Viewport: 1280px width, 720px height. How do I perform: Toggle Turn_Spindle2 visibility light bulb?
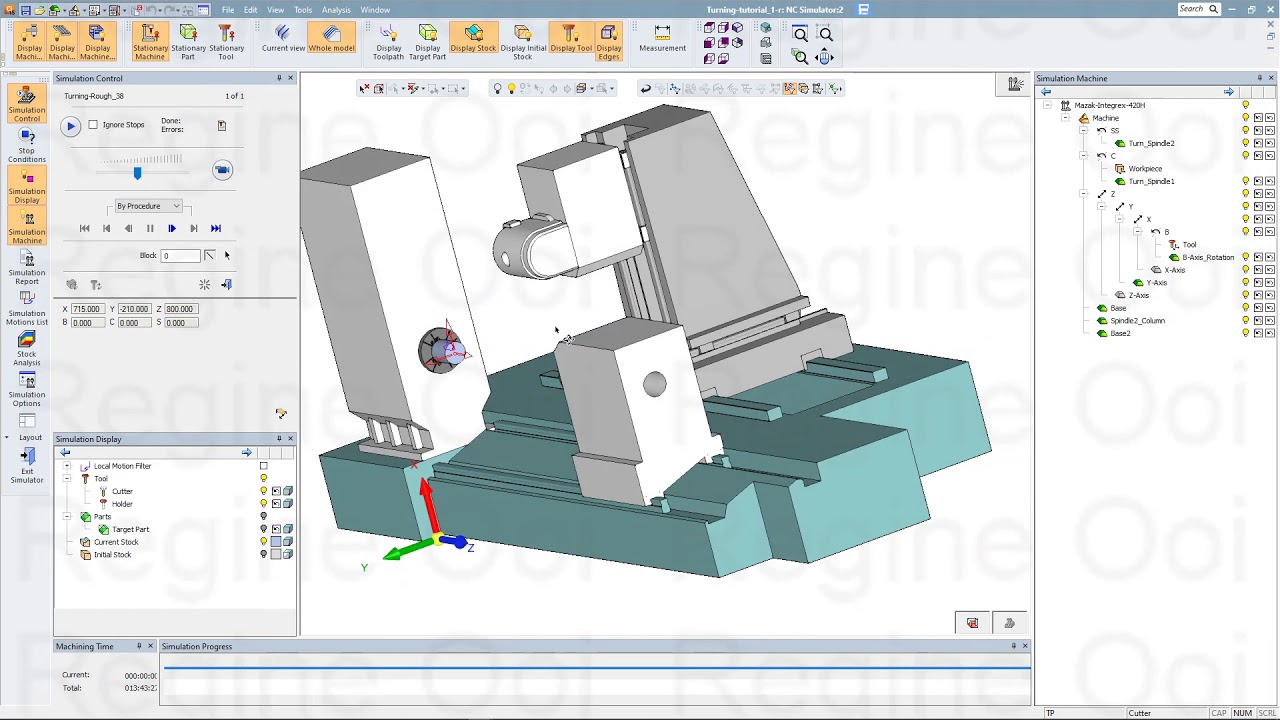pos(1246,143)
